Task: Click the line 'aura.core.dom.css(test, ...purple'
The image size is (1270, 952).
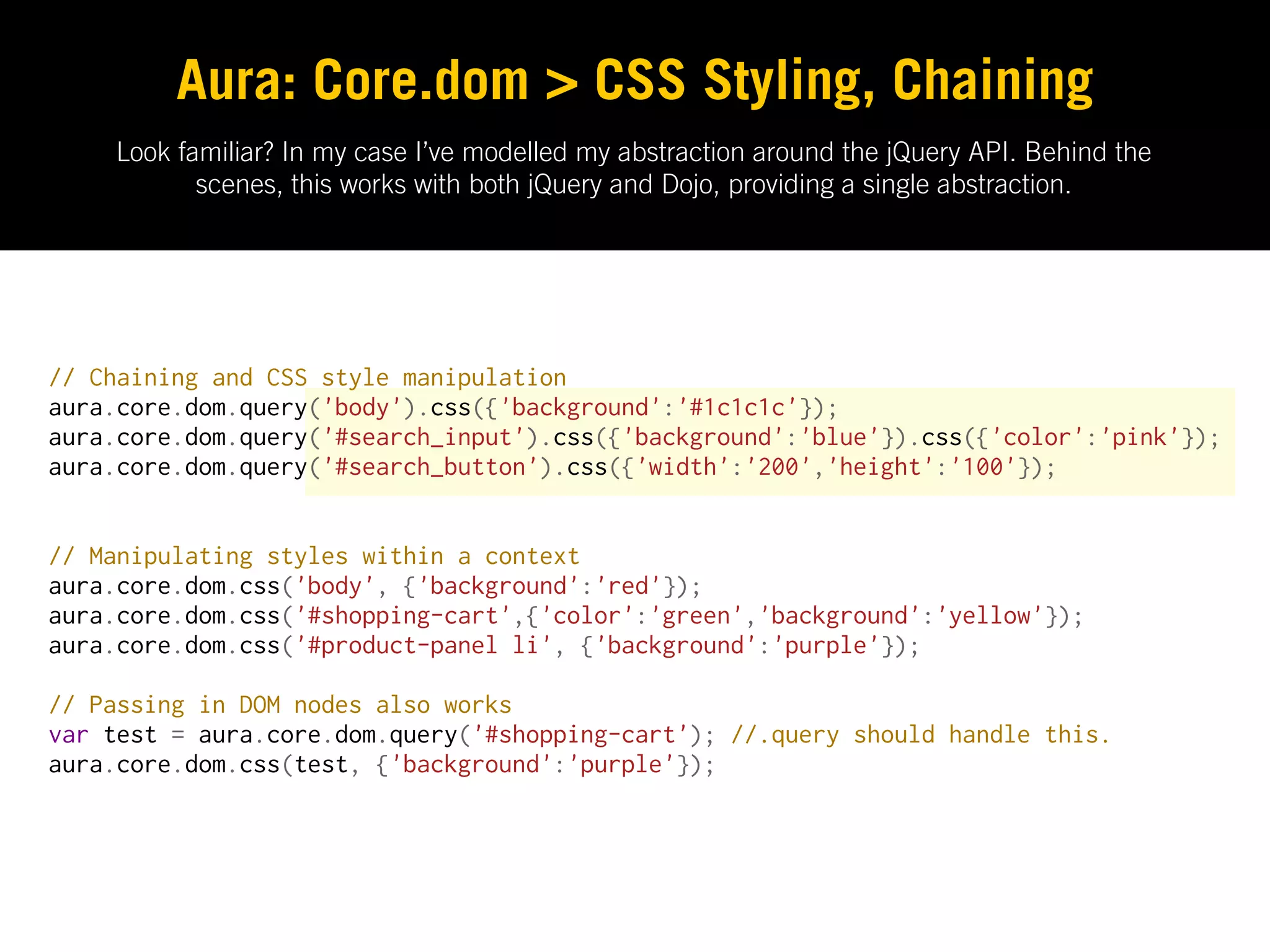Action: (x=381, y=765)
